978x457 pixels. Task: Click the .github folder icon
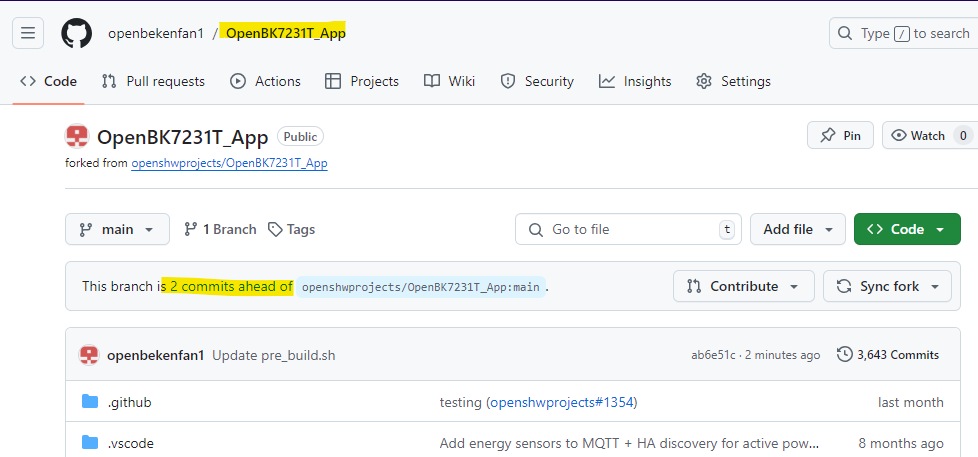[90, 402]
